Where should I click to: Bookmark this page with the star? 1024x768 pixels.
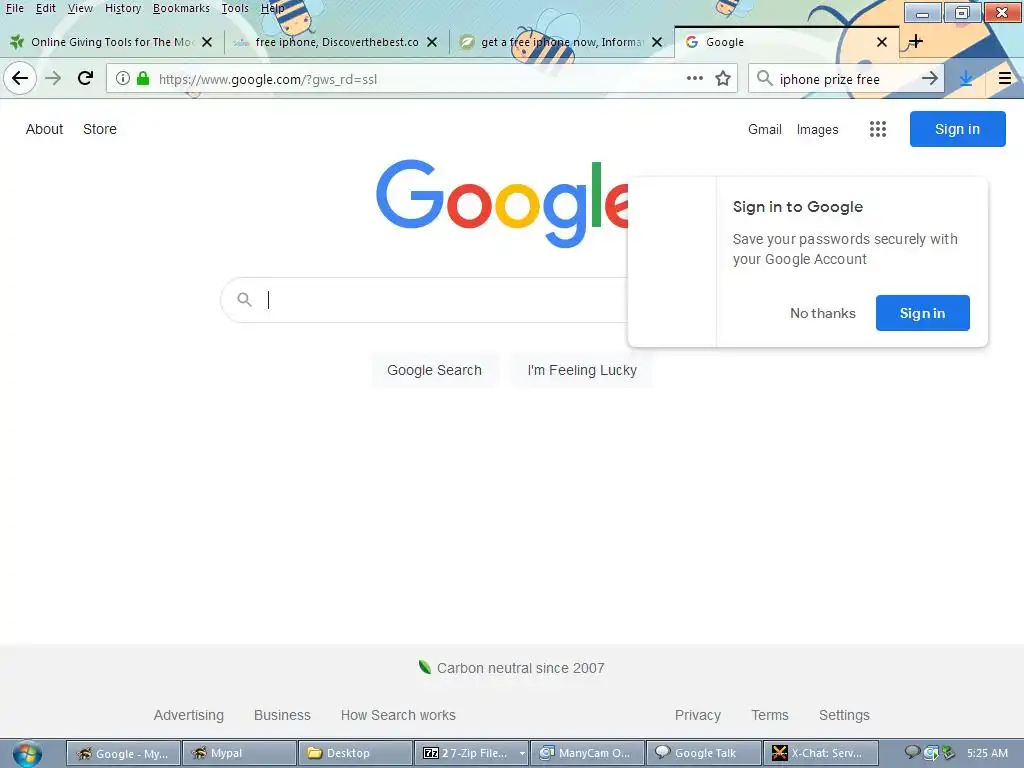722,79
